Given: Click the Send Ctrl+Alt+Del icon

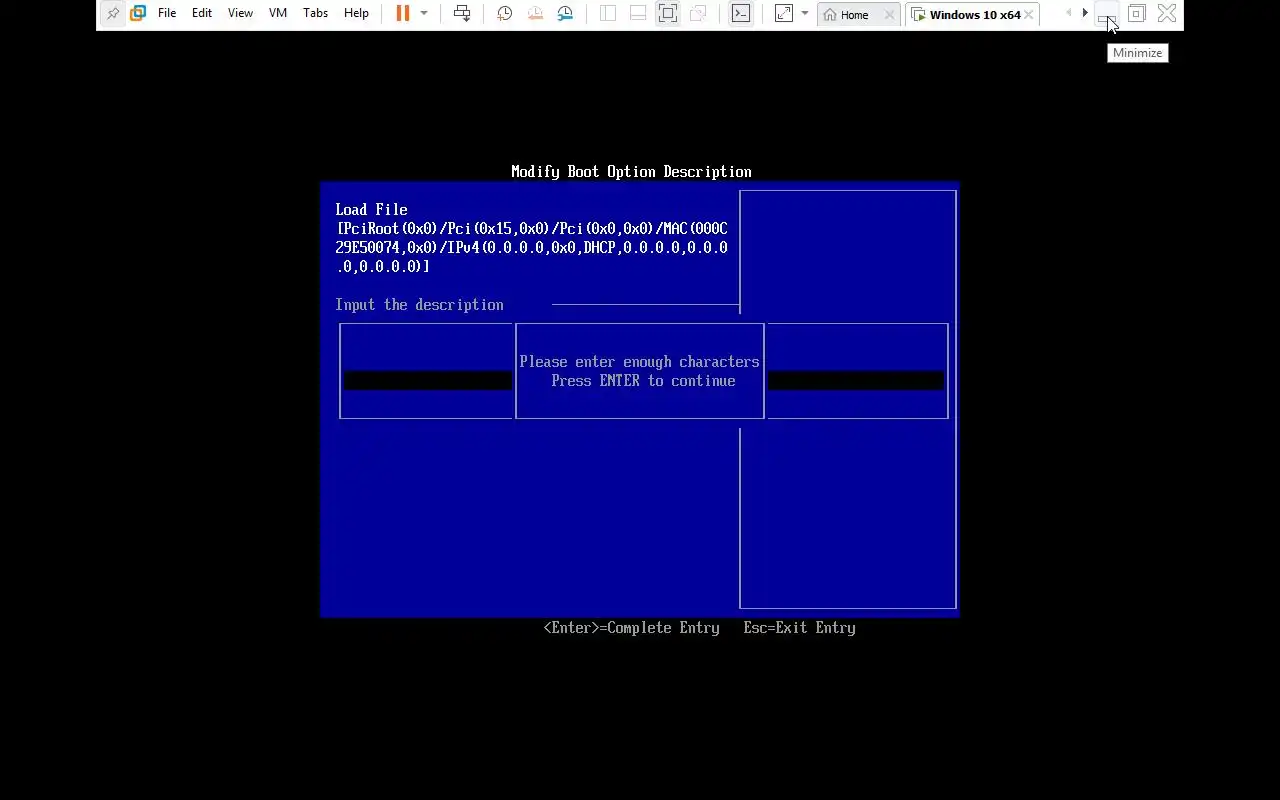Looking at the screenshot, I should point(462,14).
